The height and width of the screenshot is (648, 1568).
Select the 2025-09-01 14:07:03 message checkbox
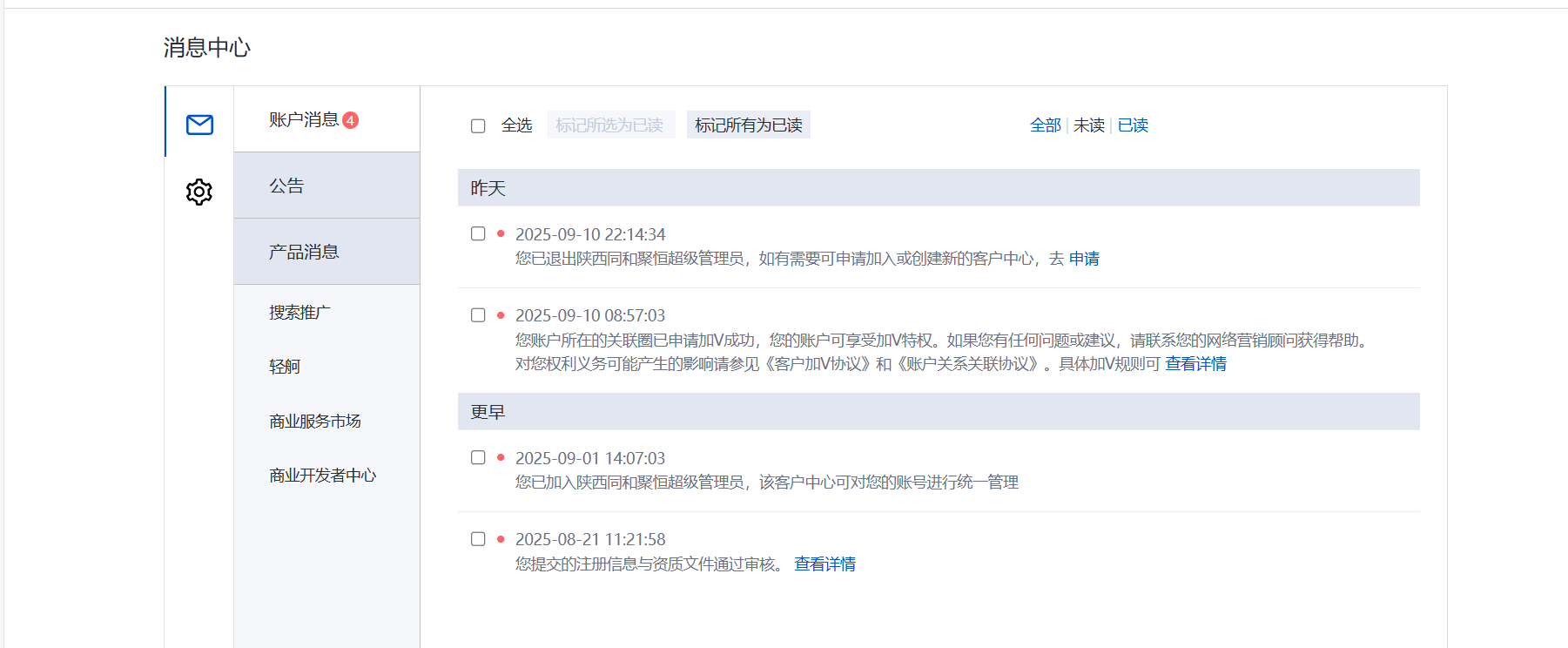pyautogui.click(x=478, y=457)
